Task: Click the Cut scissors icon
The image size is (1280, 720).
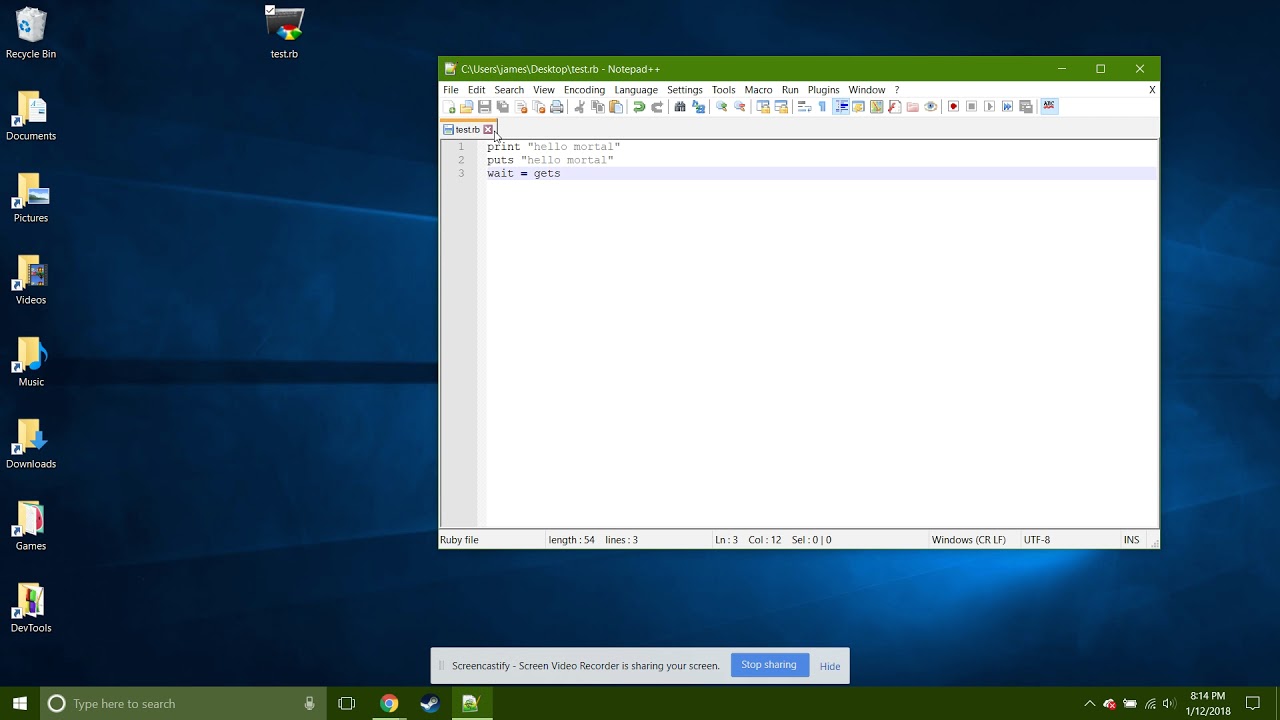Action: coord(579,107)
